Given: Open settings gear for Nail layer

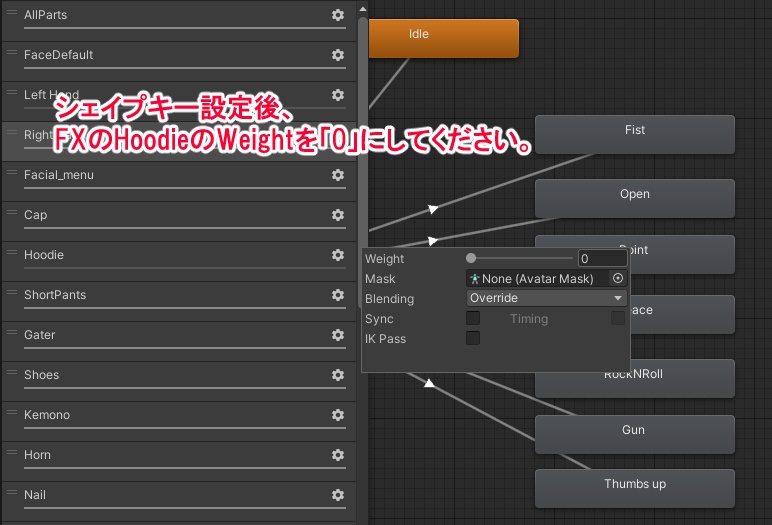Looking at the screenshot, I should tap(338, 494).
